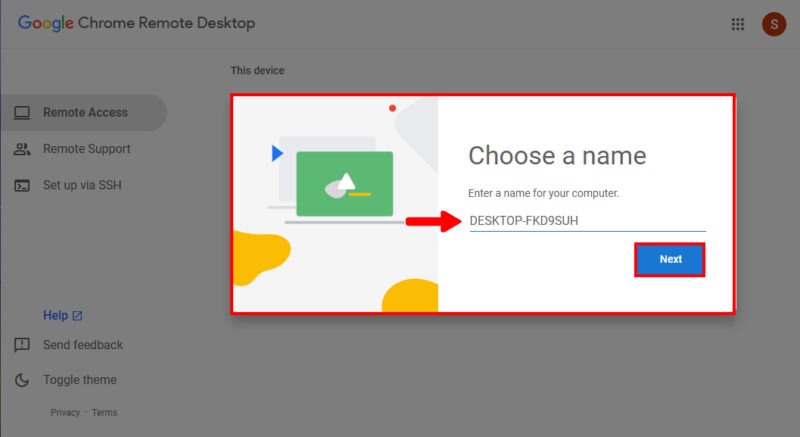The height and width of the screenshot is (437, 800).
Task: Choose Send feedback in the sidebar
Action: coord(83,345)
